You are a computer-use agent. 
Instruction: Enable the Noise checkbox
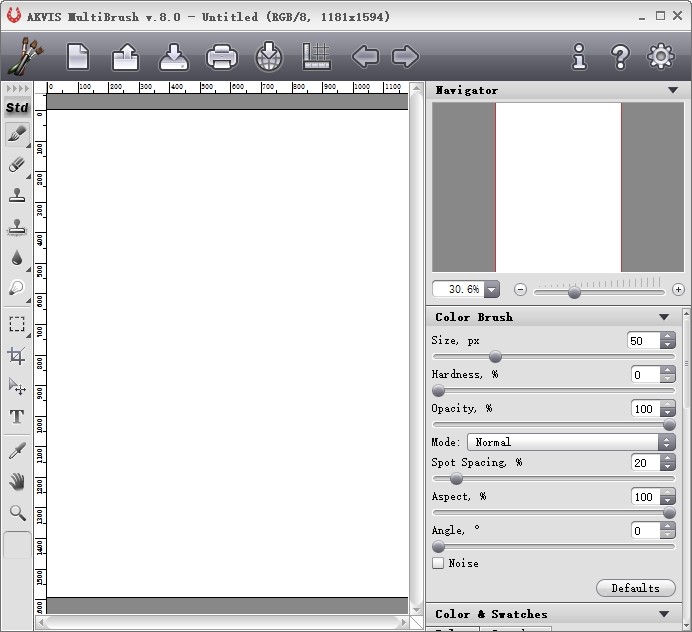coord(438,563)
